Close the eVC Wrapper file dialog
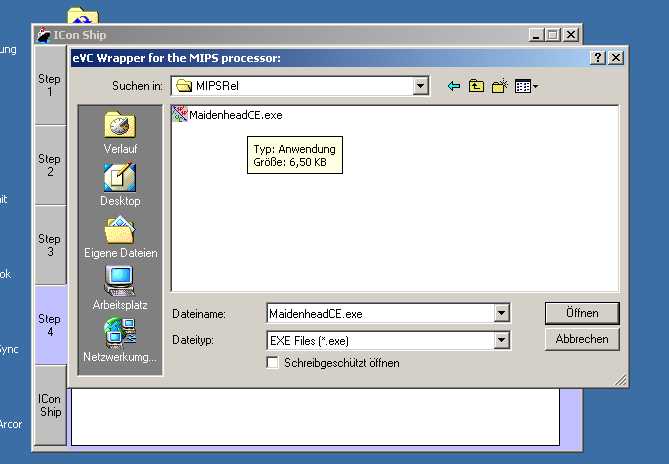Screen dimensions: 669x464 coord(616,58)
